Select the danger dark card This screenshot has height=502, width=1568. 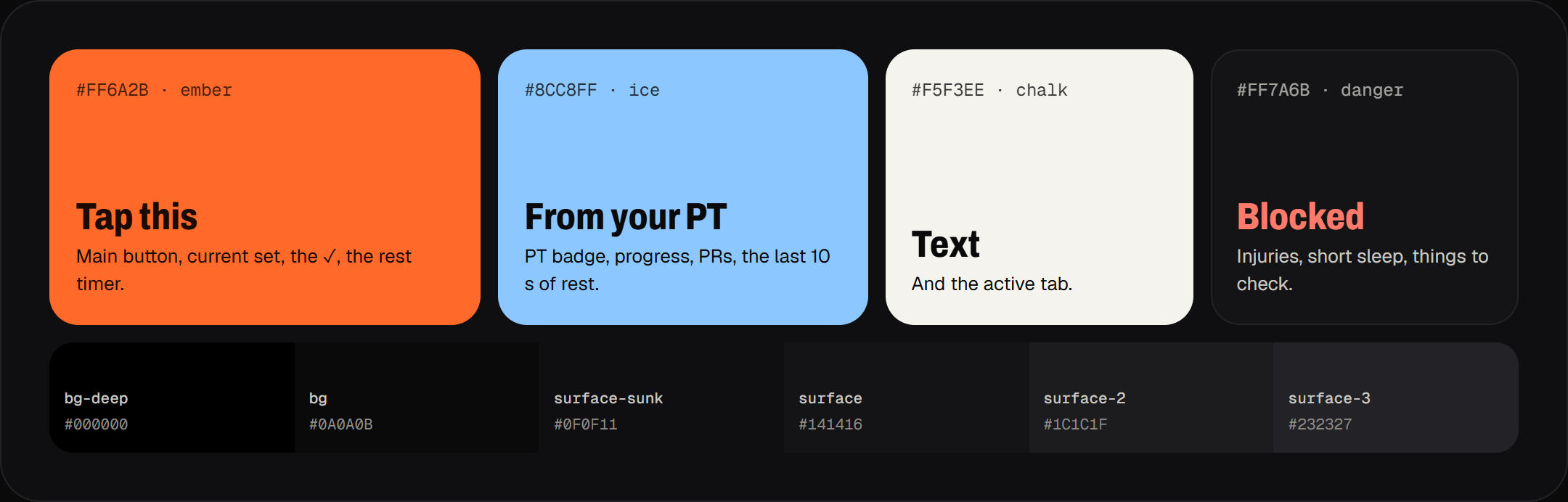pos(1365,187)
